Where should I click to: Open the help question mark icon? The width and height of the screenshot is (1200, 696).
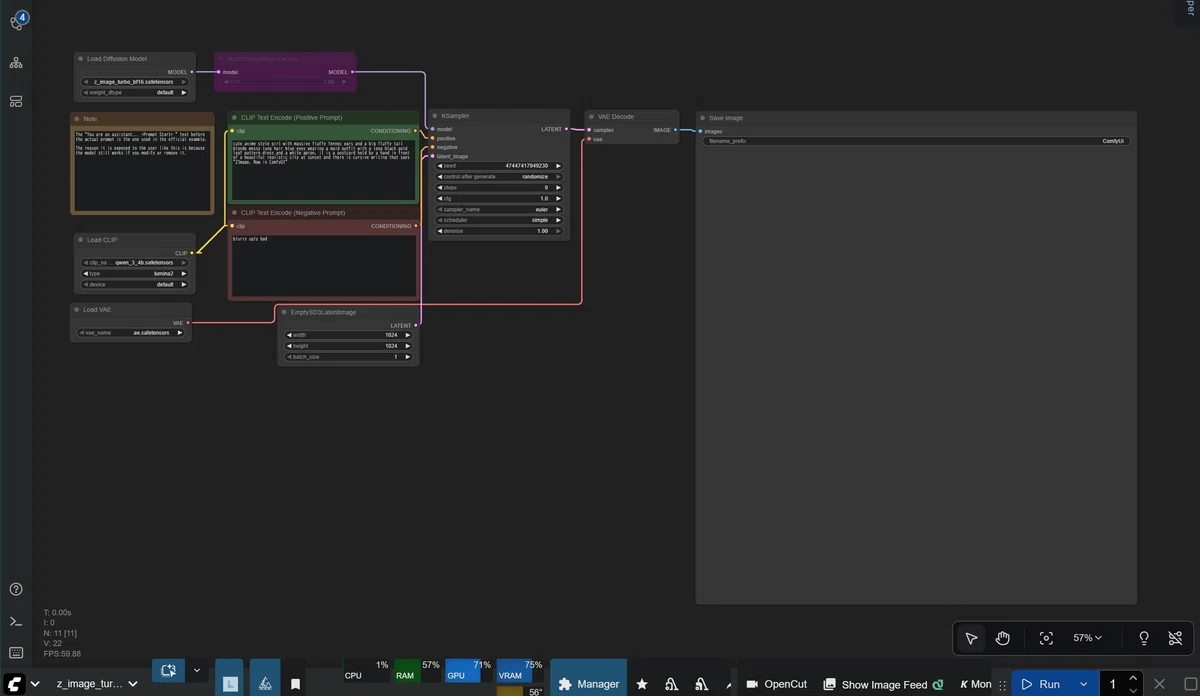(x=16, y=590)
